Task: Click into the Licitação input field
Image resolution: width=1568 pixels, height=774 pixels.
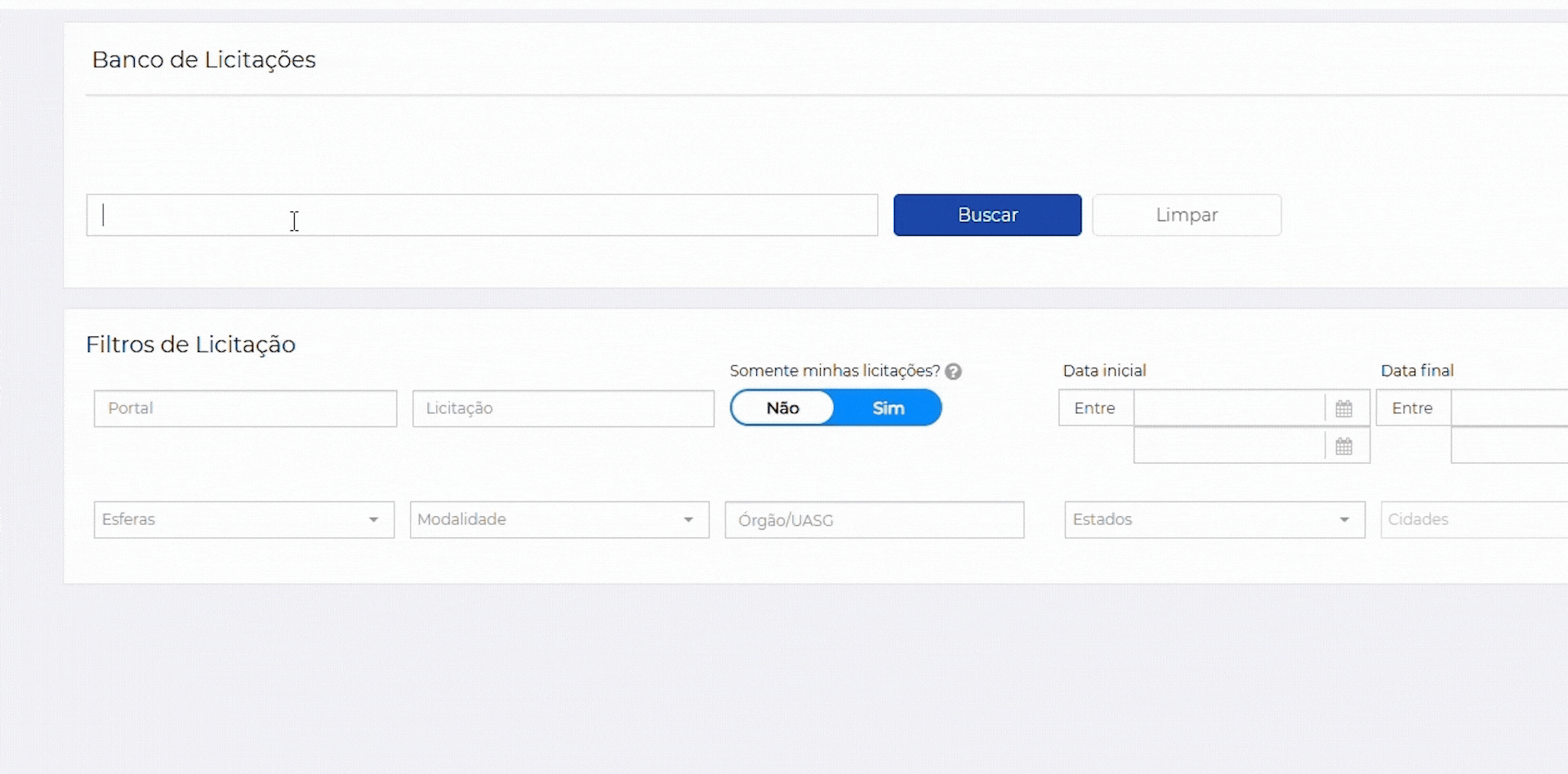Action: [563, 408]
